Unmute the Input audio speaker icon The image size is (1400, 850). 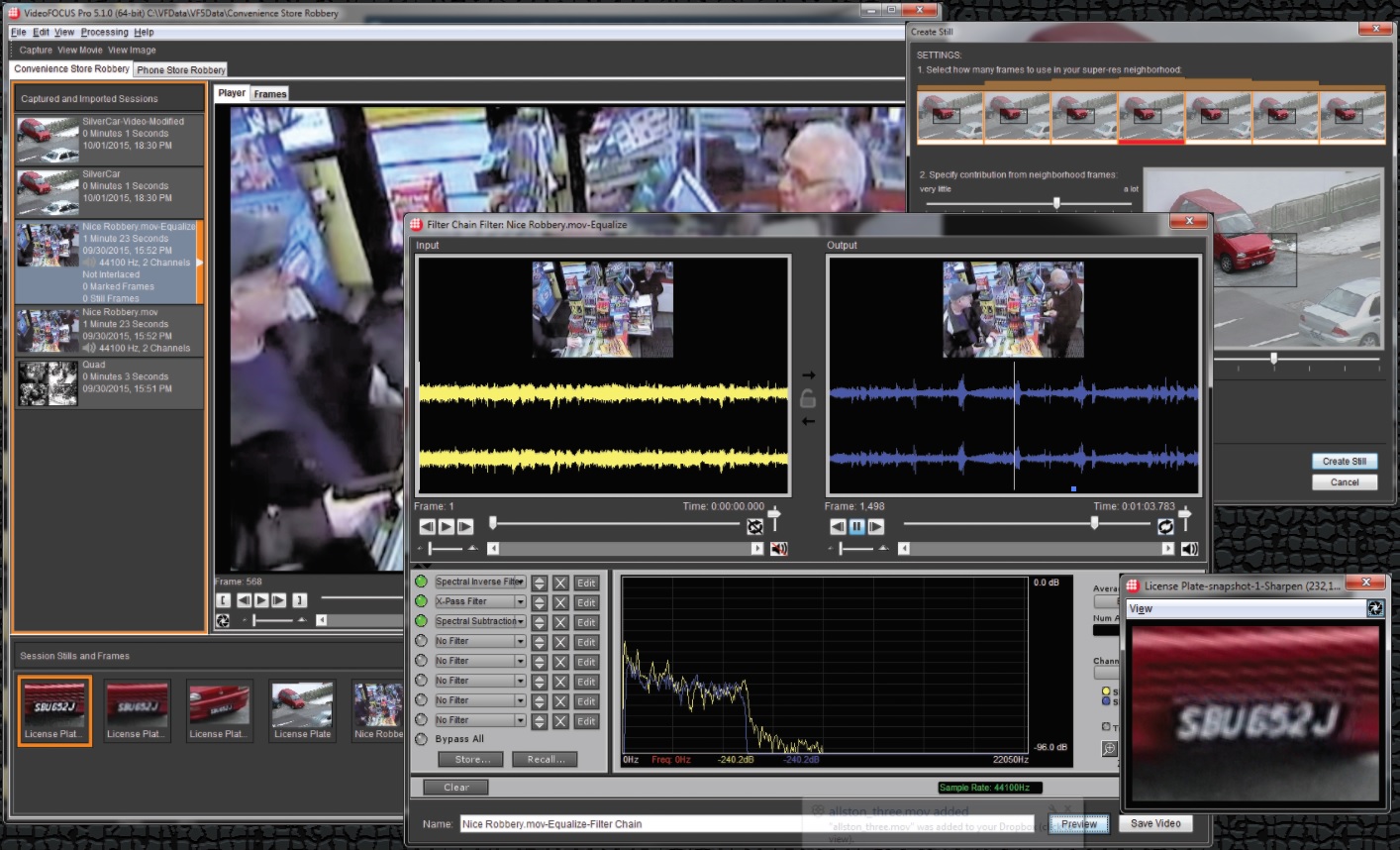coord(779,549)
